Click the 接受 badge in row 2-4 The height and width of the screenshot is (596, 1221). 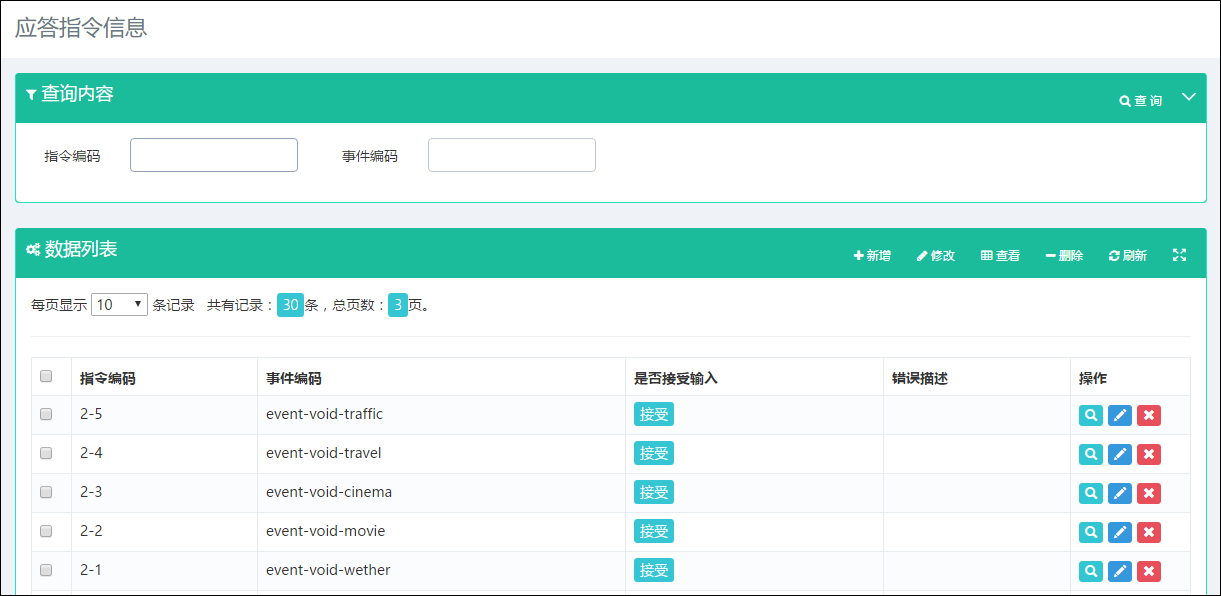tap(654, 453)
